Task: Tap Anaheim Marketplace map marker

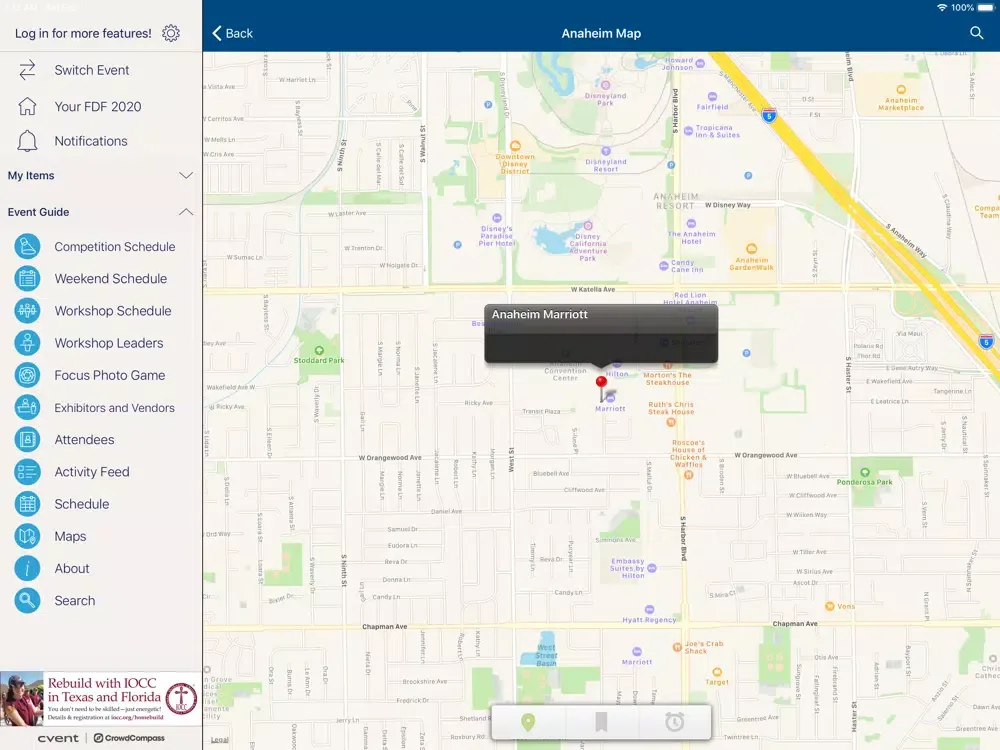Action: pos(901,90)
